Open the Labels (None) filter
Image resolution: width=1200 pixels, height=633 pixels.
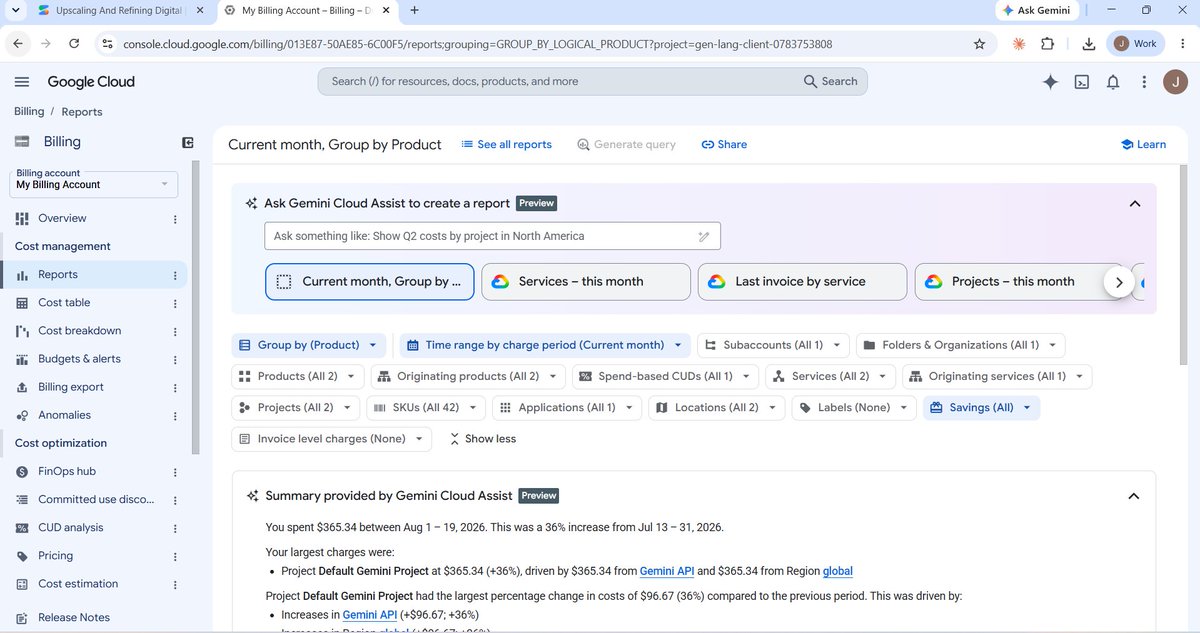coord(854,408)
